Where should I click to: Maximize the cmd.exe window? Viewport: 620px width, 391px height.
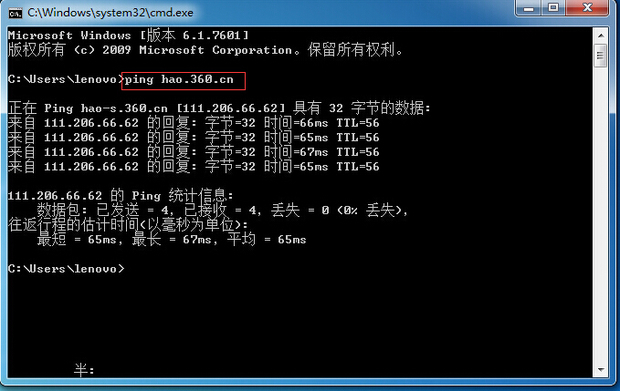coord(554,8)
